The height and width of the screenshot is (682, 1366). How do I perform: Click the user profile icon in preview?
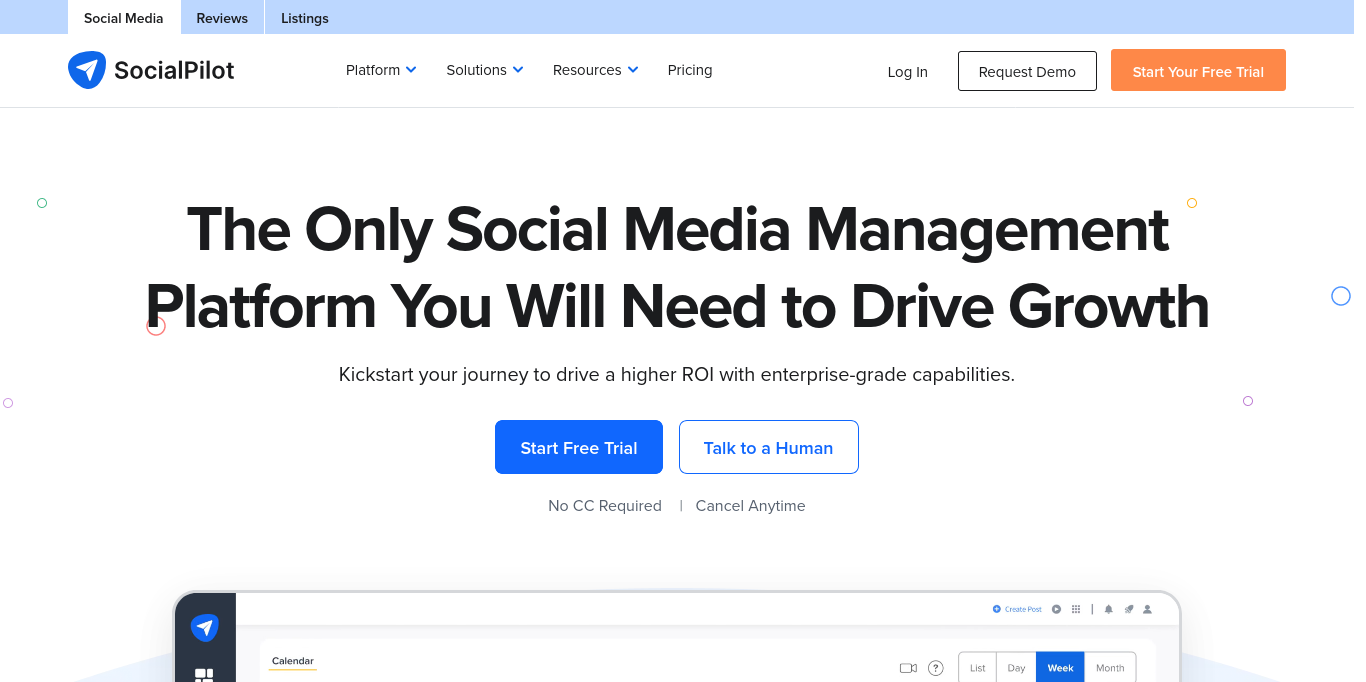(1147, 609)
